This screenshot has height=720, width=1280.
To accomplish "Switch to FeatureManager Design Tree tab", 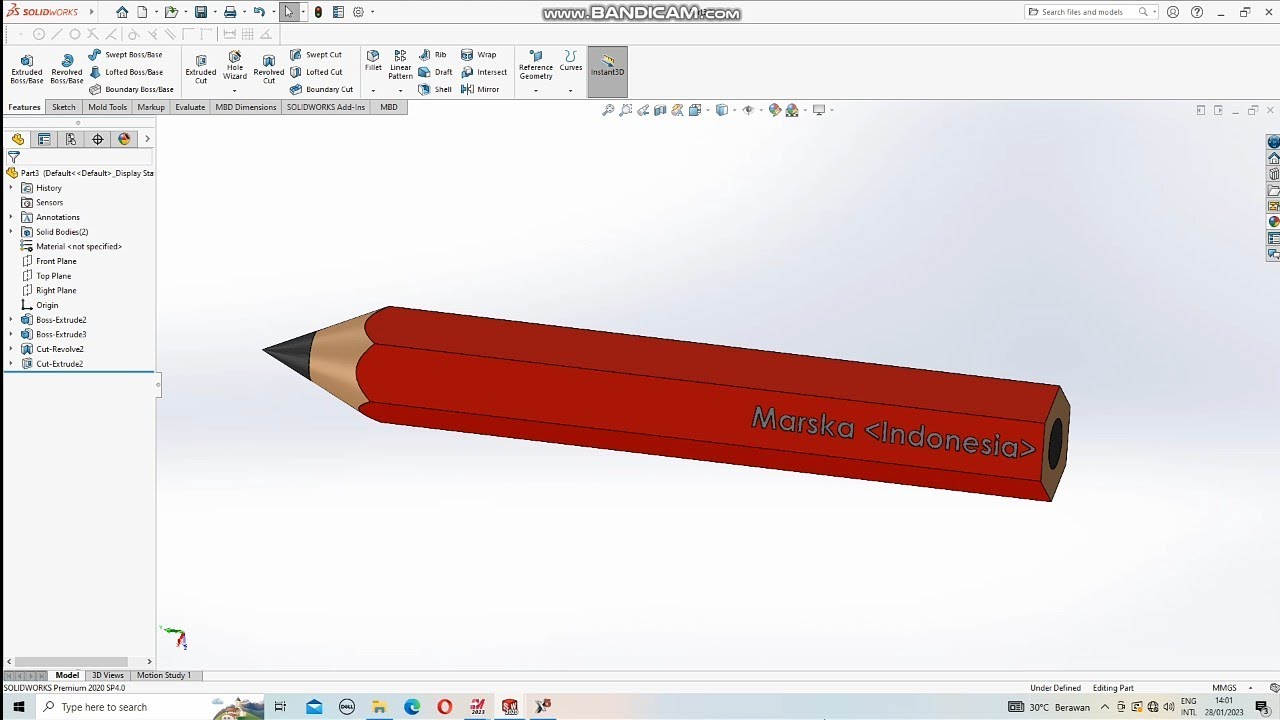I will pyautogui.click(x=18, y=139).
